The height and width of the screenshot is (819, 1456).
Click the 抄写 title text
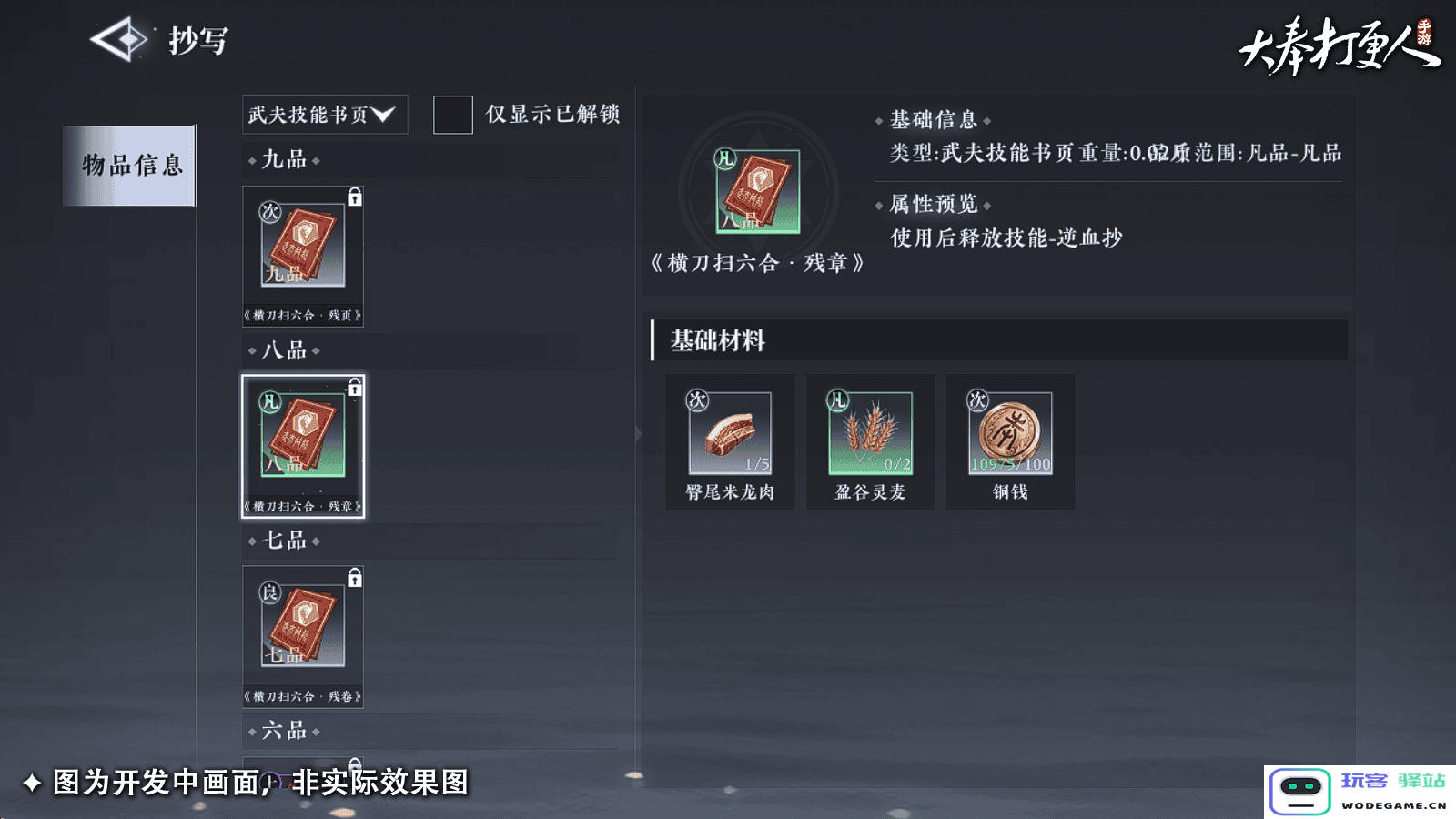click(x=198, y=40)
